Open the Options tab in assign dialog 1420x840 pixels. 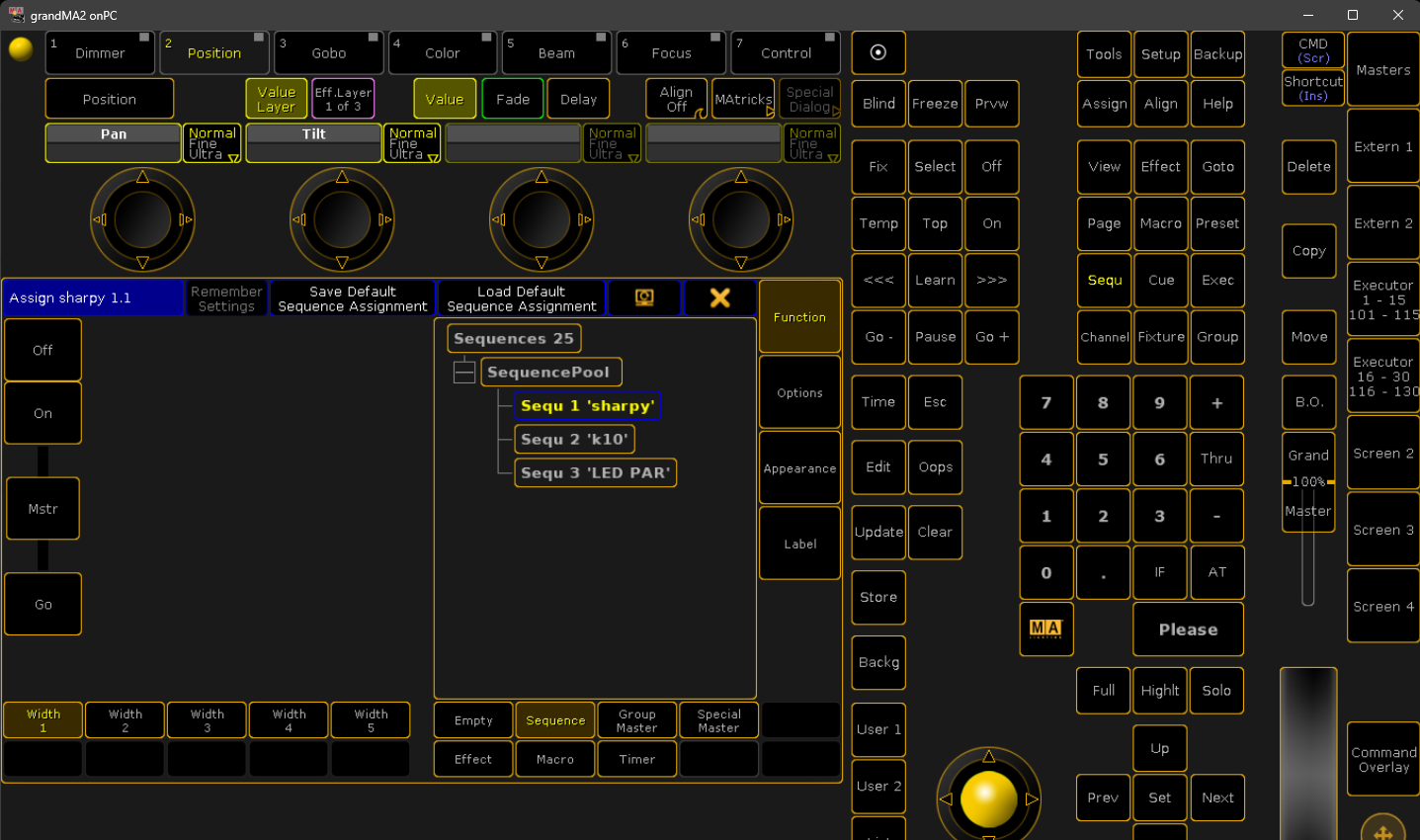point(799,392)
